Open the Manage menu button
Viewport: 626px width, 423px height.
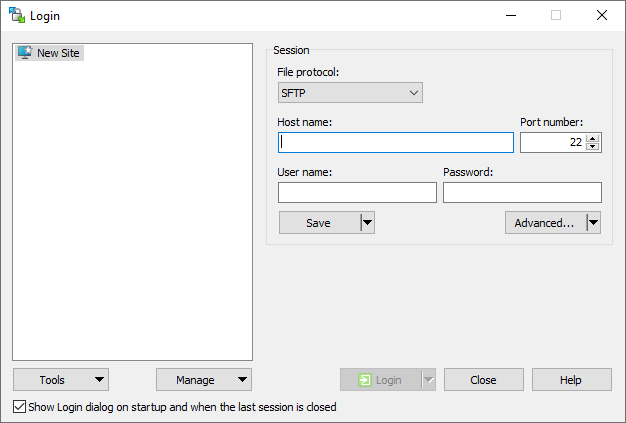coord(204,380)
